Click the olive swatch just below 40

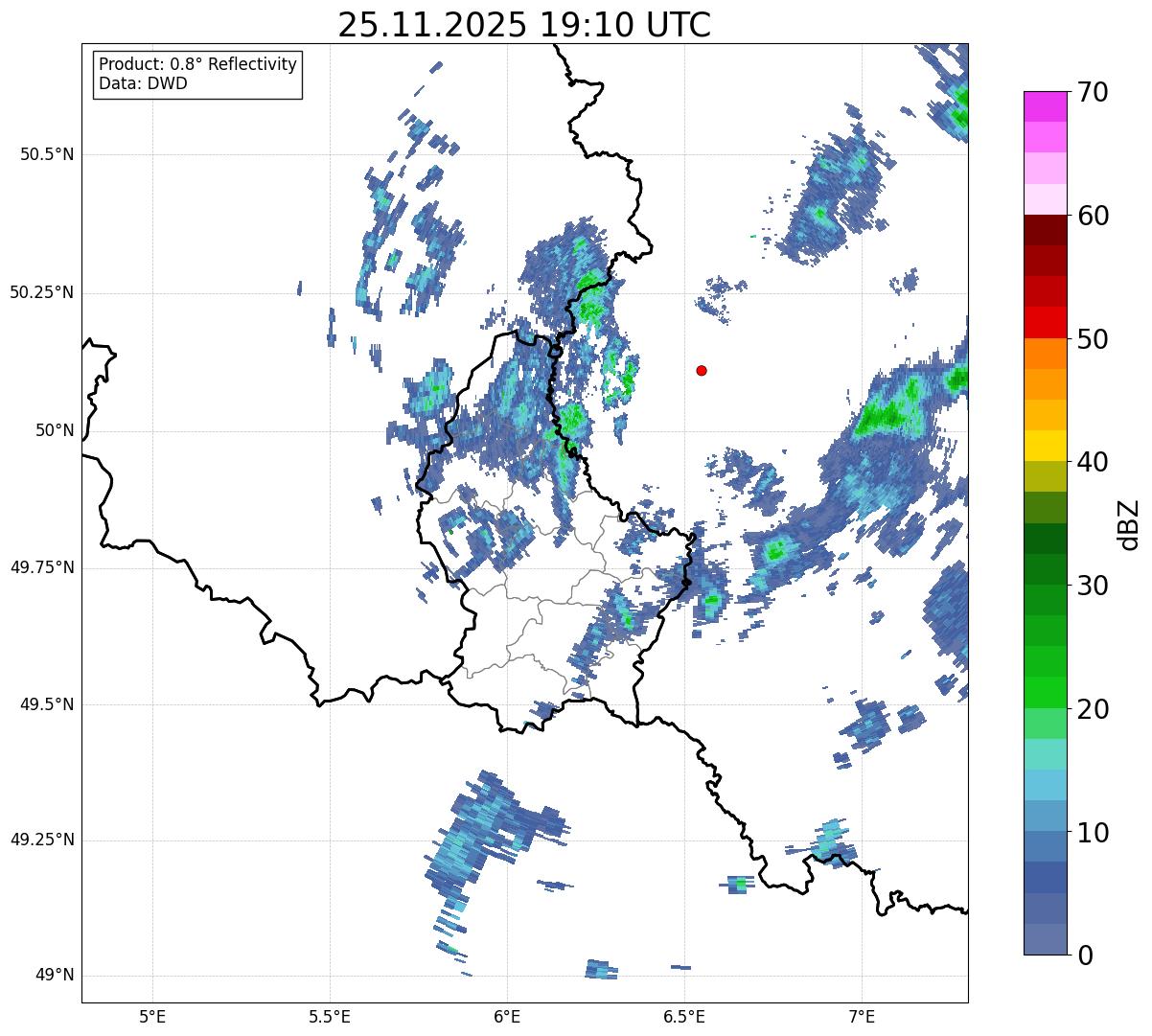(x=1046, y=476)
